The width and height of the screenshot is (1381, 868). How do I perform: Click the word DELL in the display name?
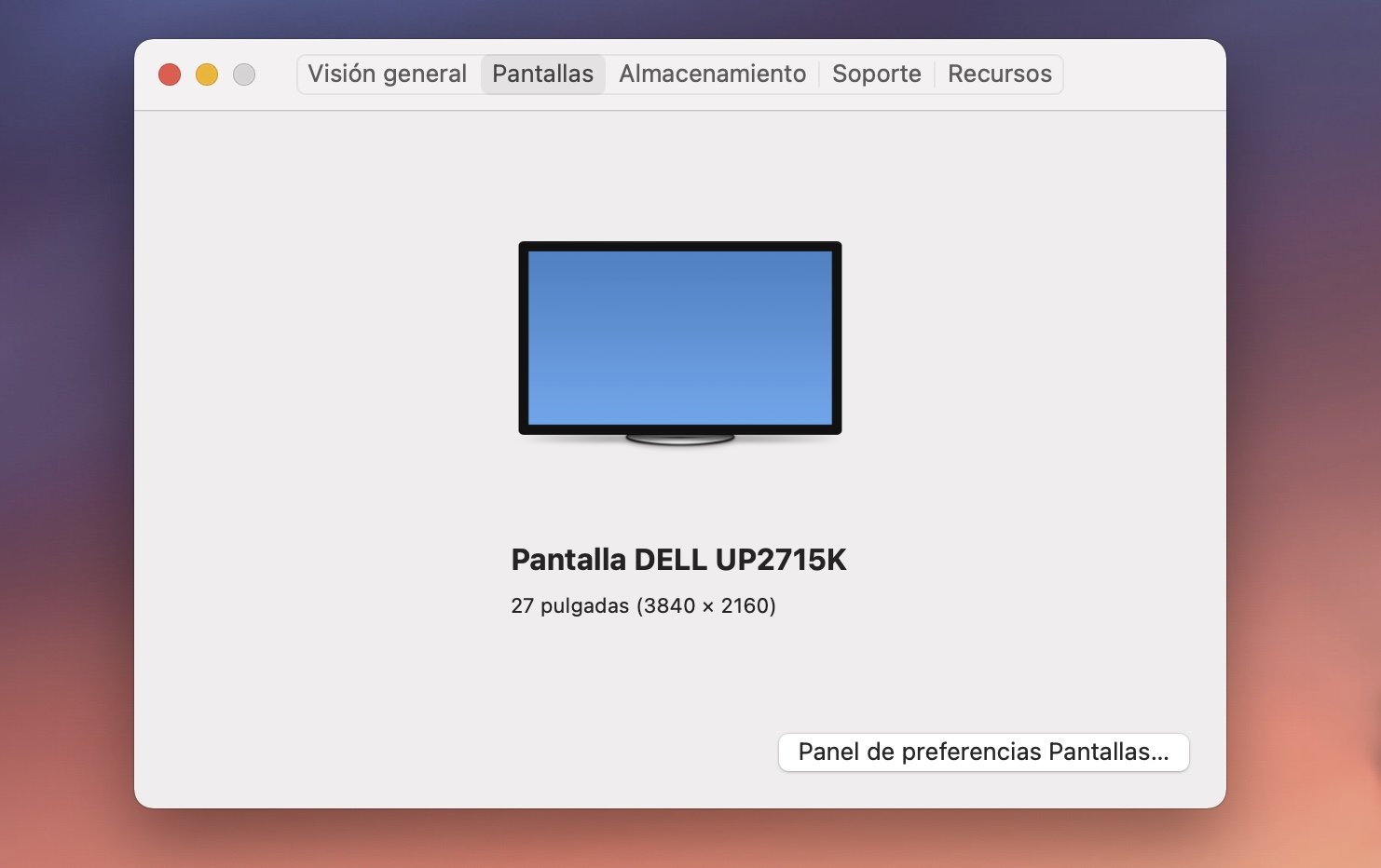point(670,560)
